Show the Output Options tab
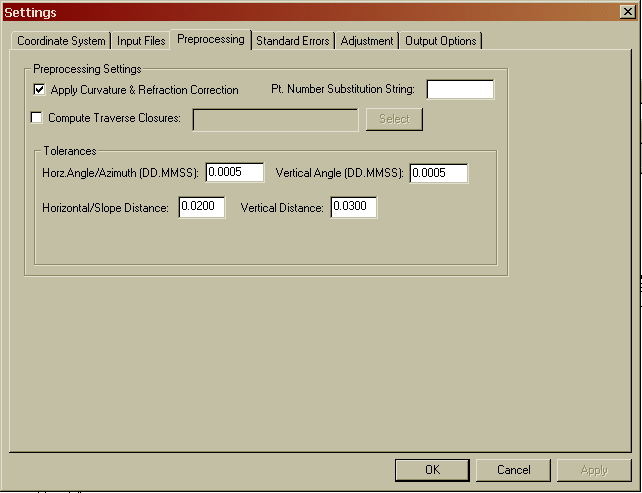 click(441, 41)
